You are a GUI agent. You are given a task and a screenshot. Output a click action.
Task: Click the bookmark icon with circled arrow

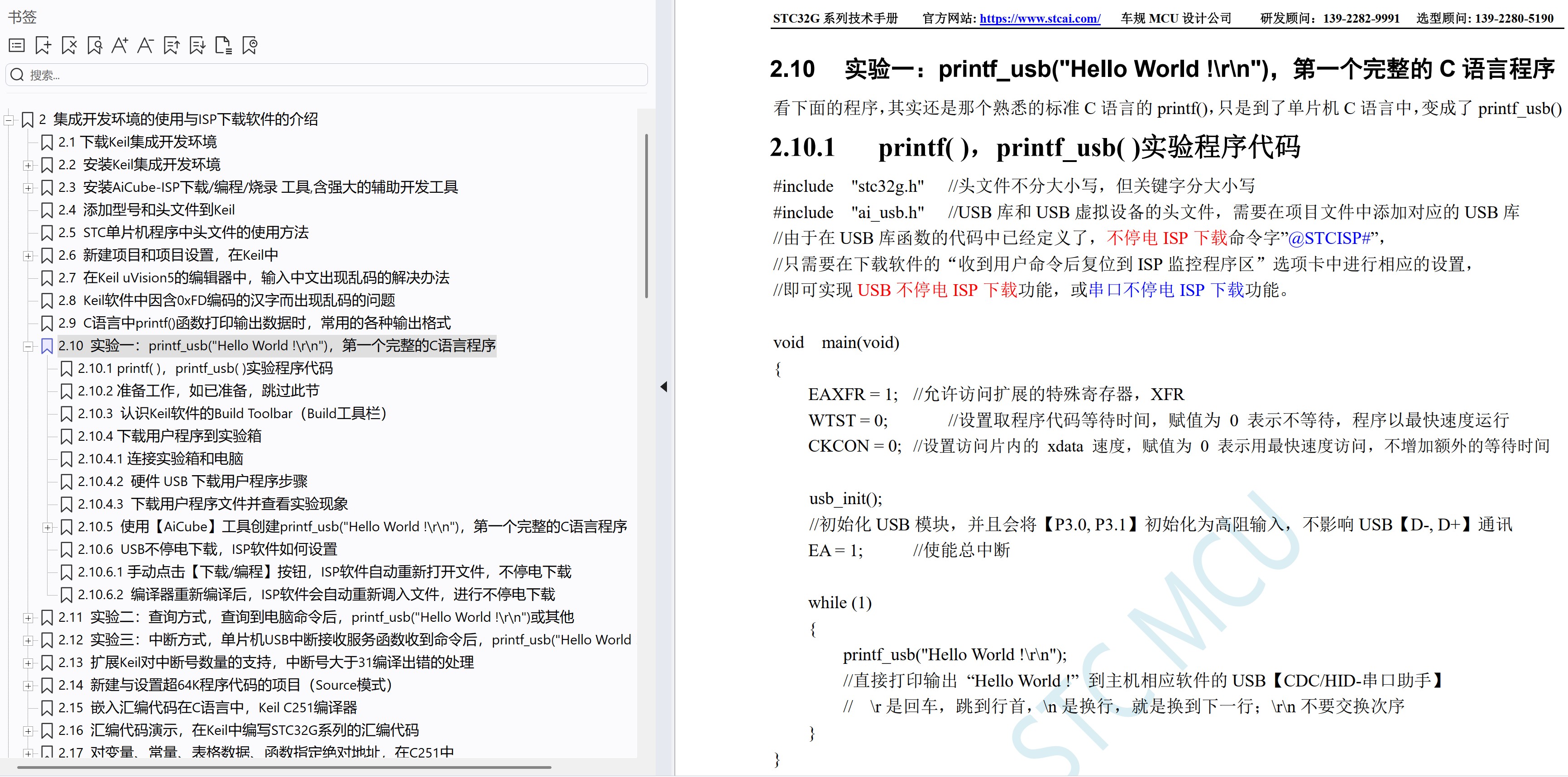click(x=249, y=45)
